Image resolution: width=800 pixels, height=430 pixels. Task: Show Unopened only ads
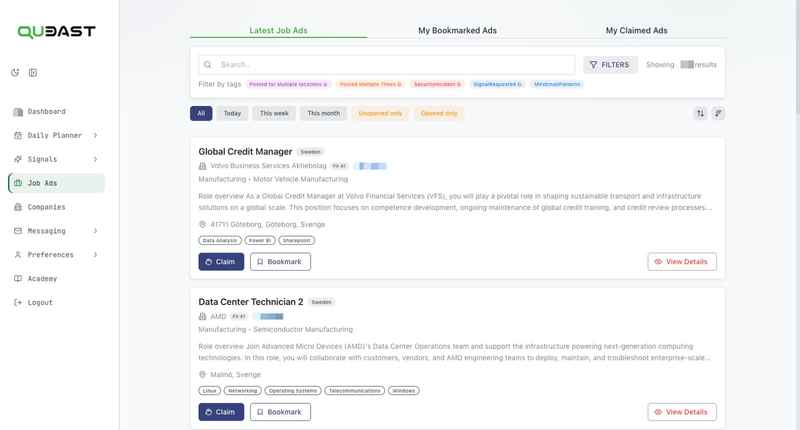[x=380, y=113]
